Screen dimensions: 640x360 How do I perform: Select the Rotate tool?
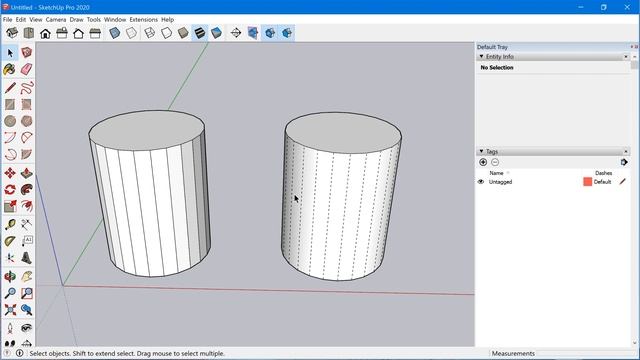10,189
